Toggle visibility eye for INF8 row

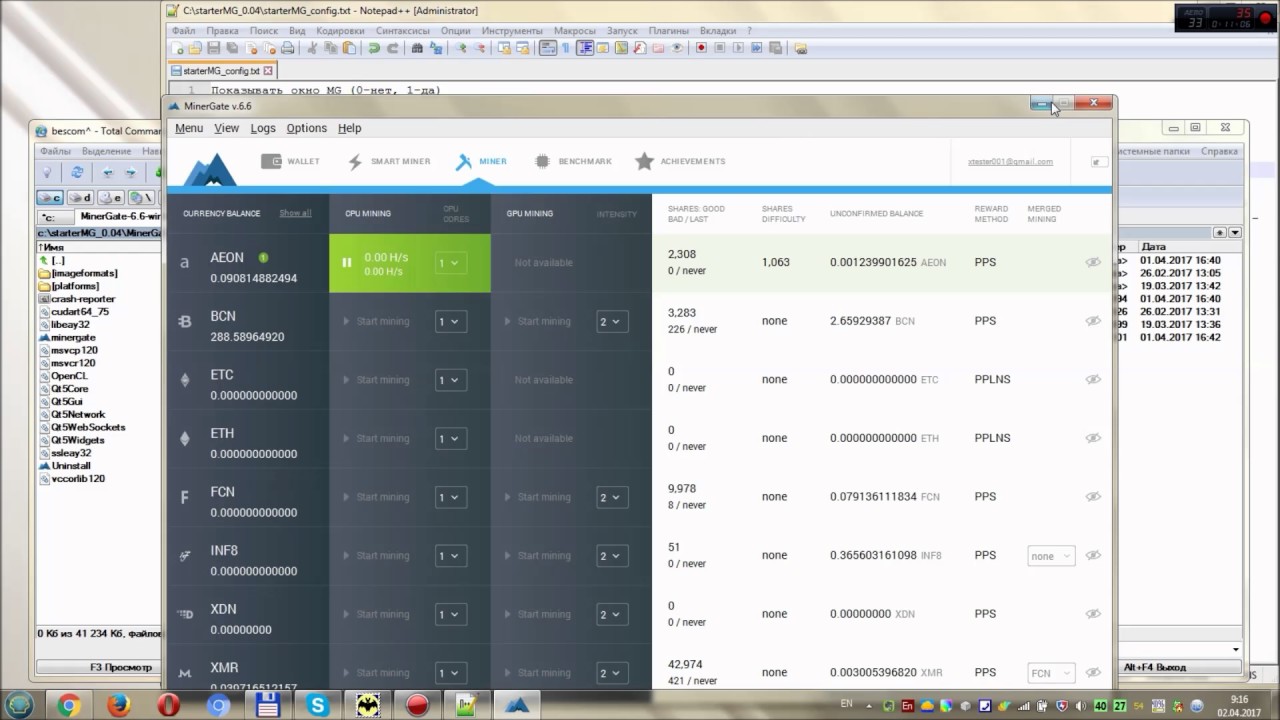pyautogui.click(x=1093, y=555)
